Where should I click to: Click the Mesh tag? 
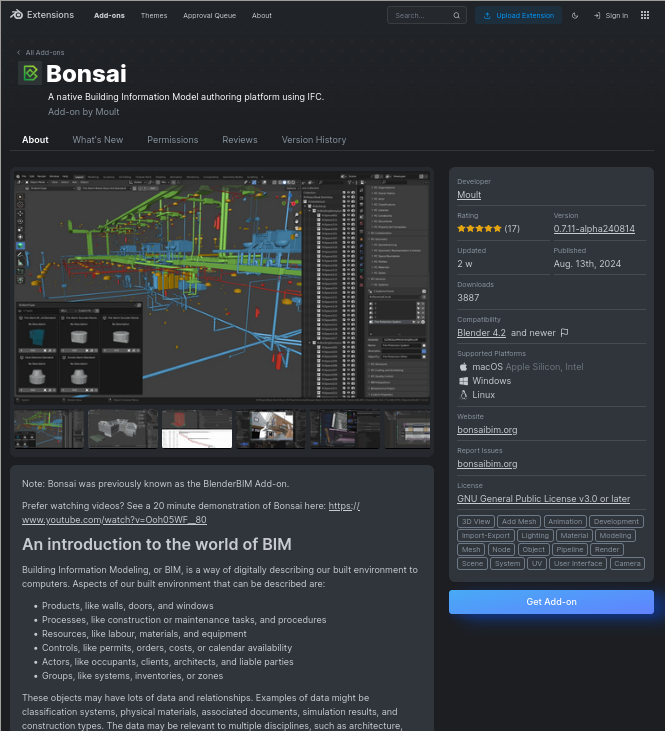471,550
